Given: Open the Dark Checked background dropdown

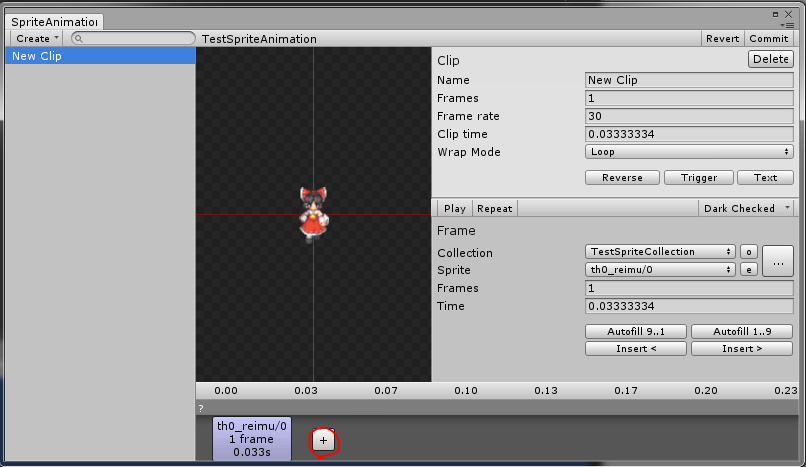Looking at the screenshot, I should click(745, 208).
